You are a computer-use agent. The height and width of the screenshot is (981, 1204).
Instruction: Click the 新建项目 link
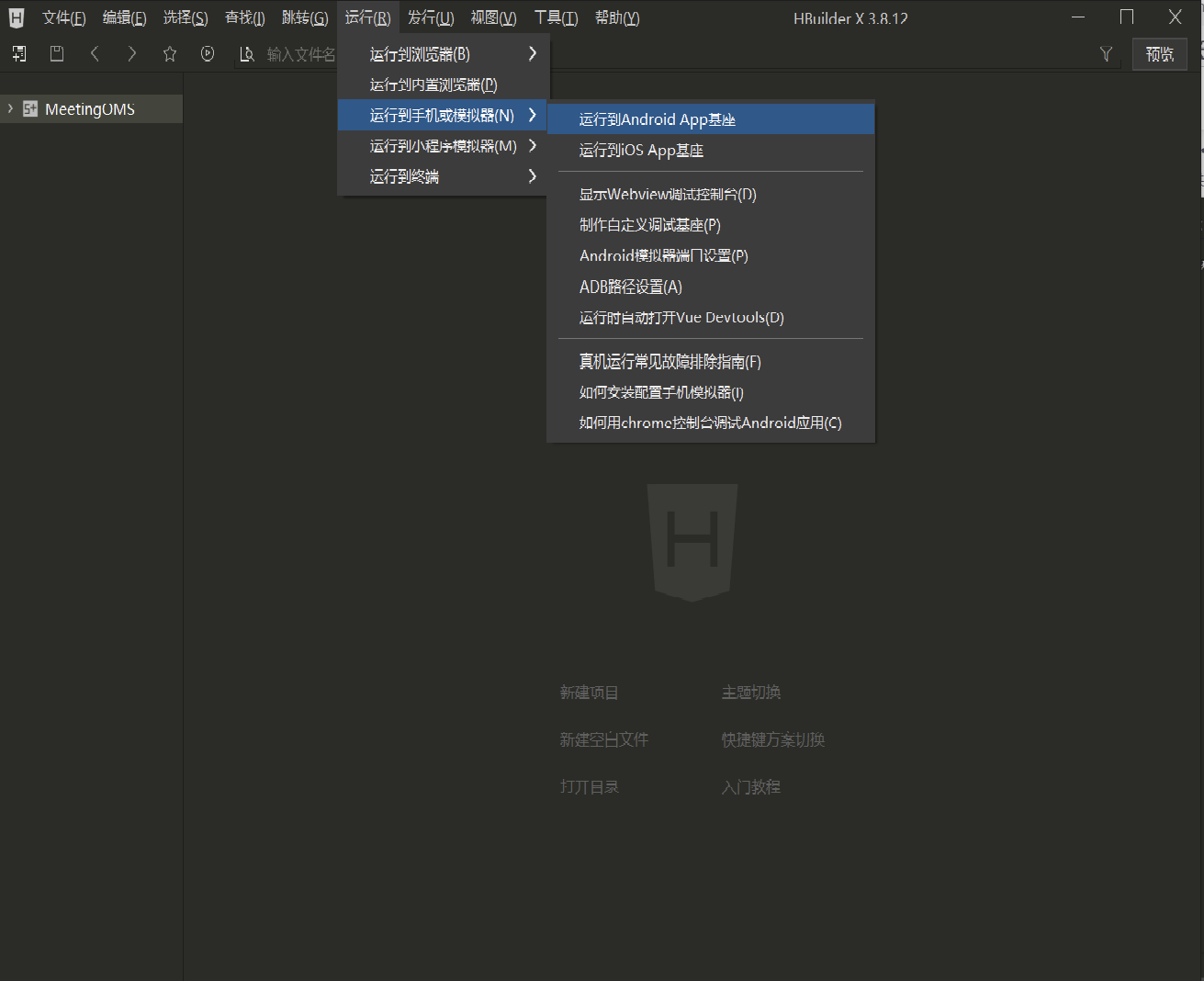pyautogui.click(x=590, y=693)
